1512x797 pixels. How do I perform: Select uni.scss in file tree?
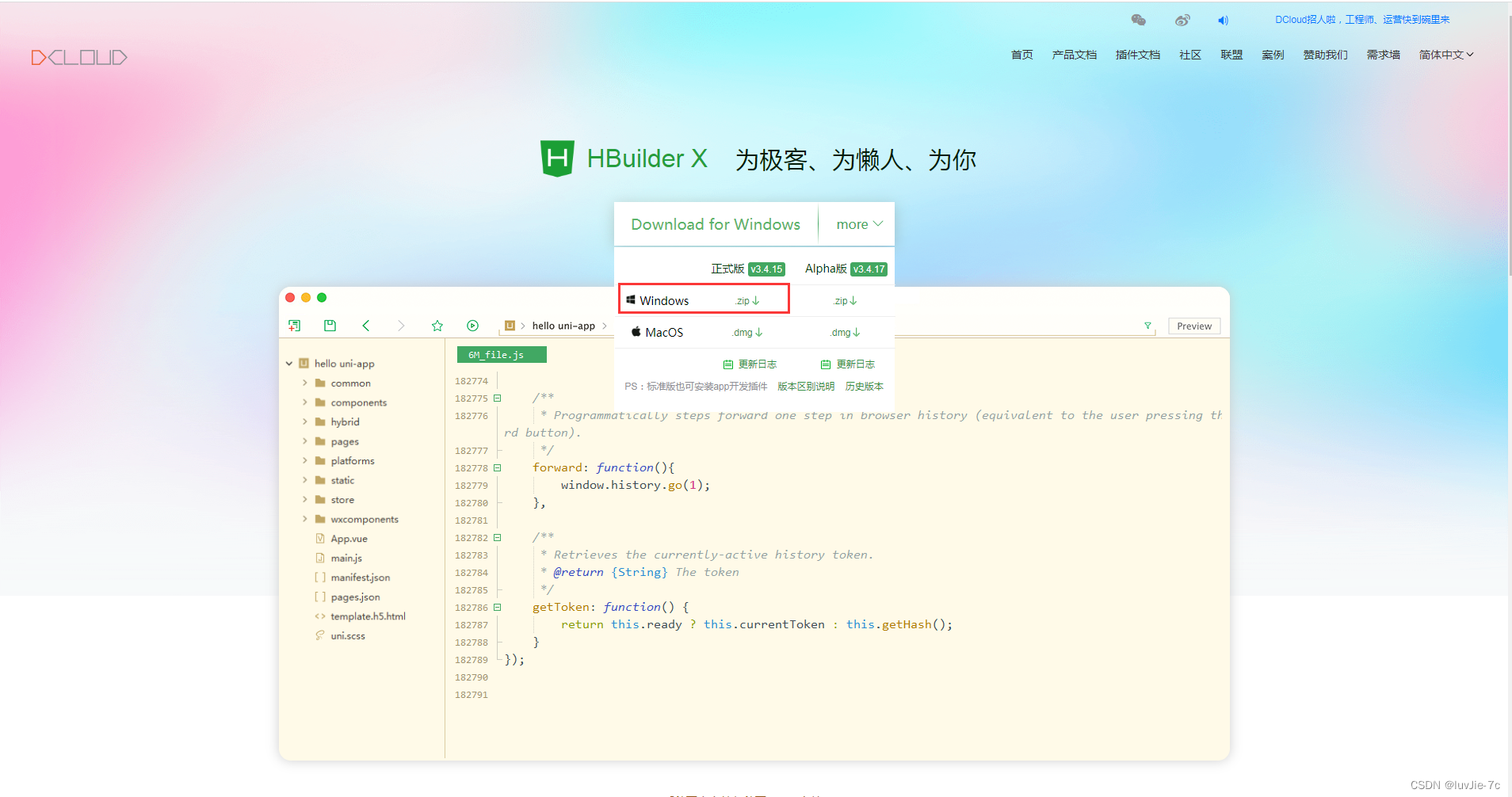pos(348,636)
